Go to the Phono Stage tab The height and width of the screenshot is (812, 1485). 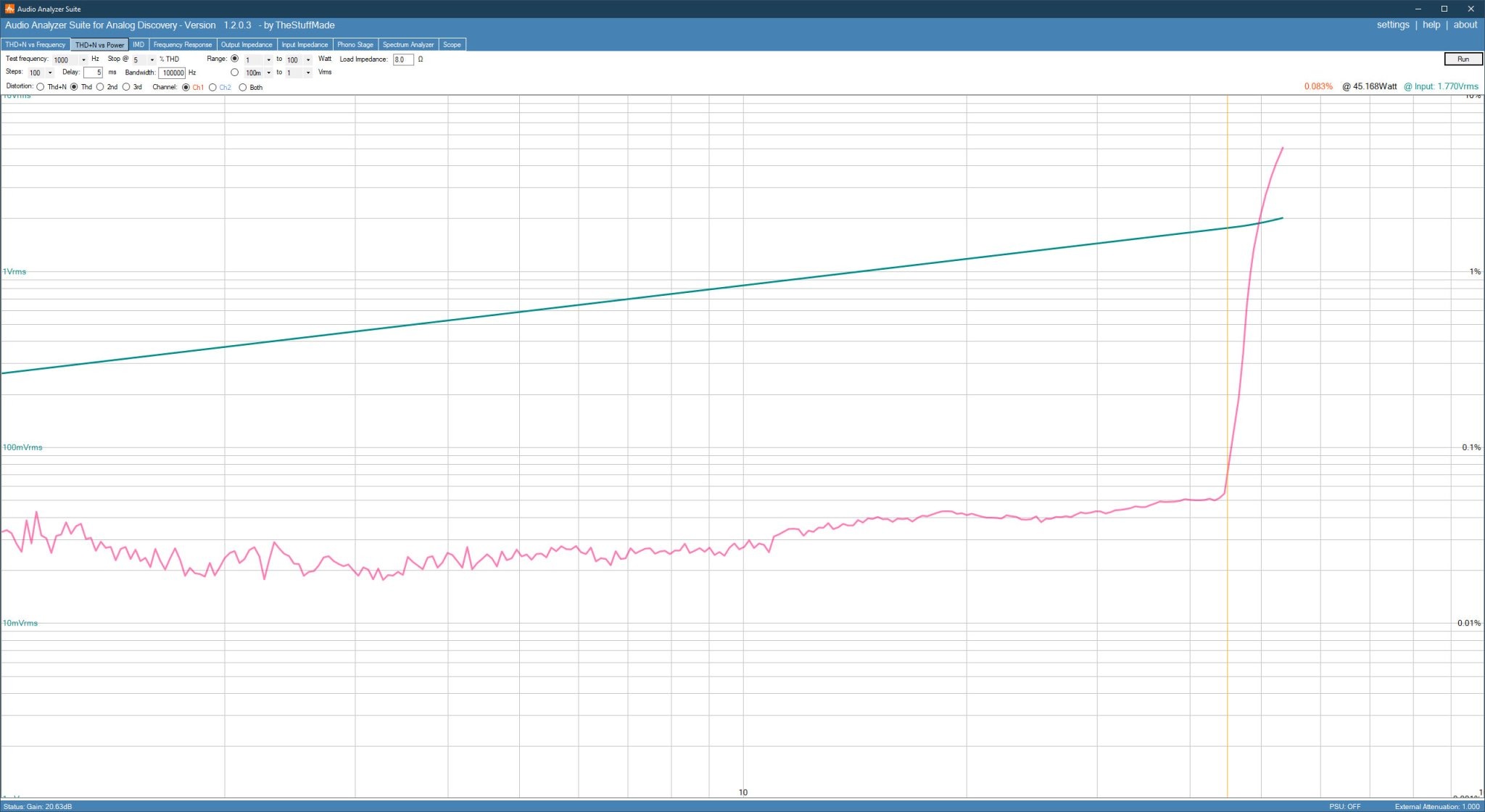click(x=355, y=45)
